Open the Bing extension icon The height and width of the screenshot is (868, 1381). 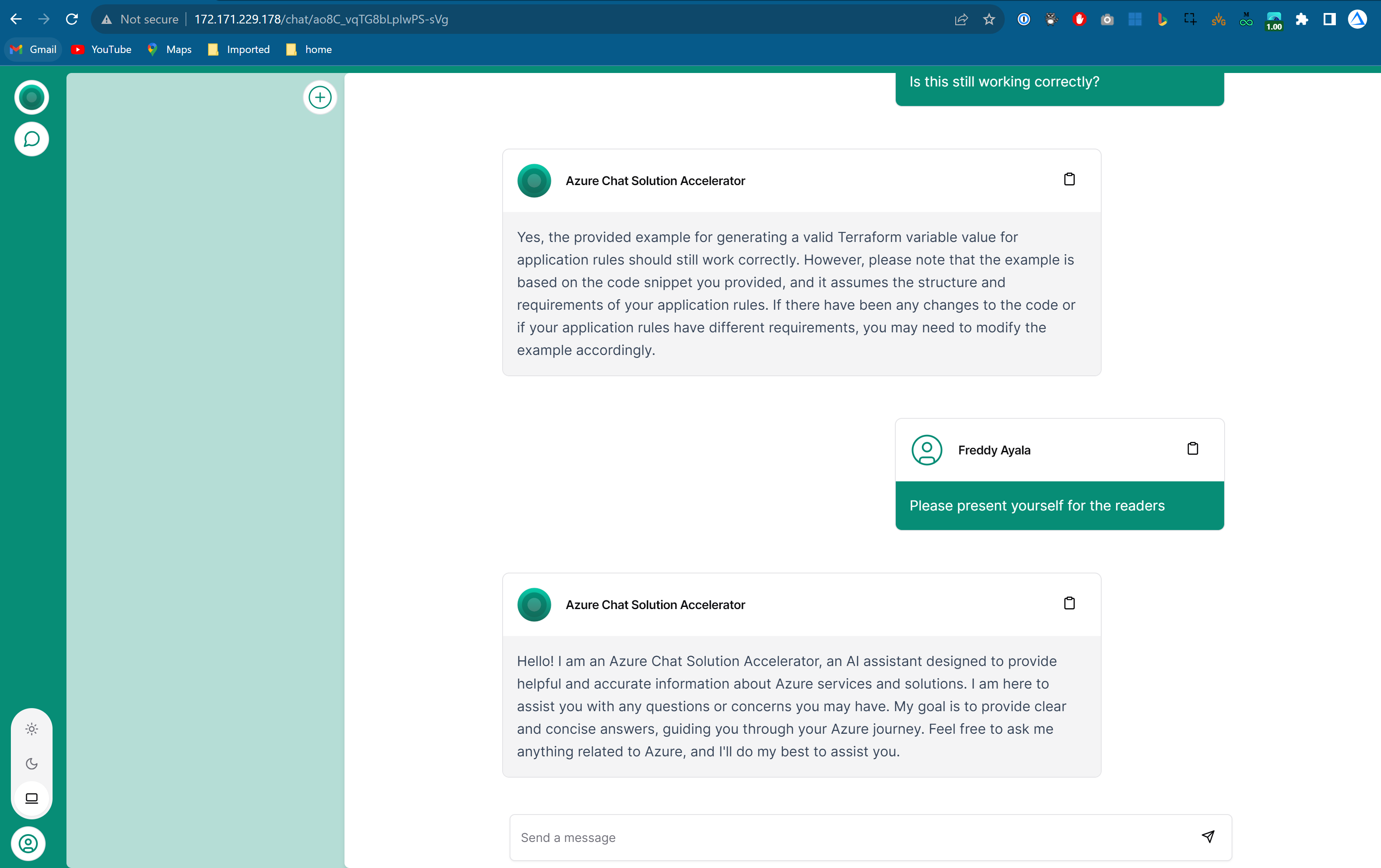pyautogui.click(x=1162, y=20)
